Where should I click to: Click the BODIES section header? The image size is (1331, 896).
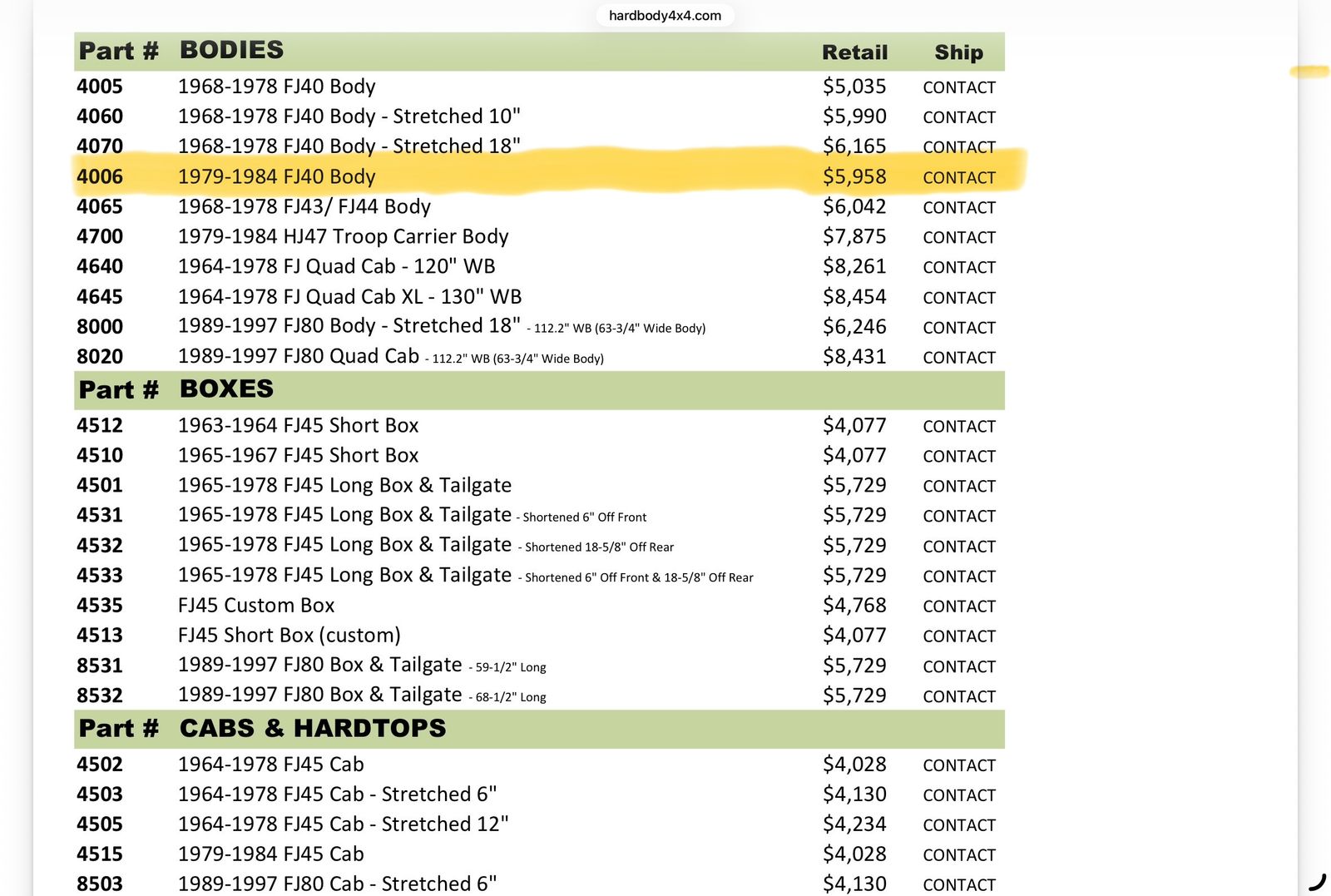click(232, 50)
